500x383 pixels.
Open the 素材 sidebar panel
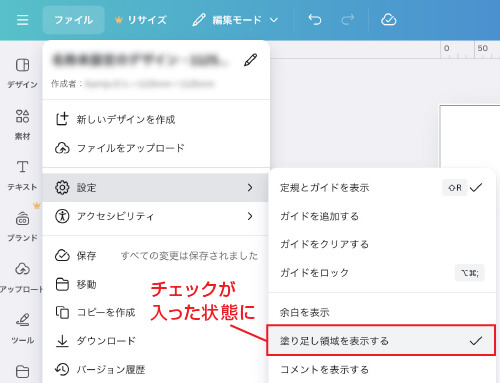tap(22, 125)
